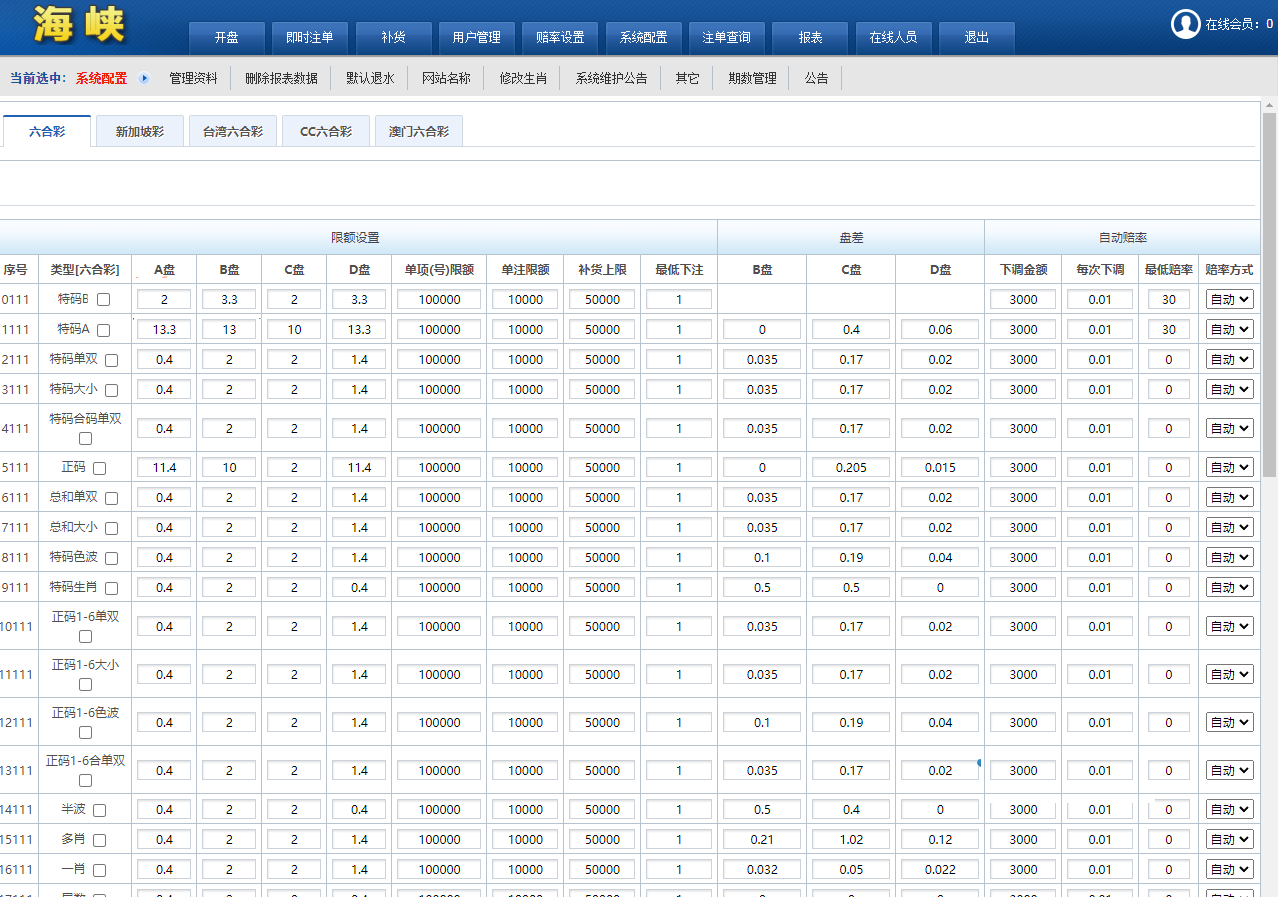Enable the 特码单双 row checkbox
Viewport: 1278px width, 897px height.
[x=111, y=360]
